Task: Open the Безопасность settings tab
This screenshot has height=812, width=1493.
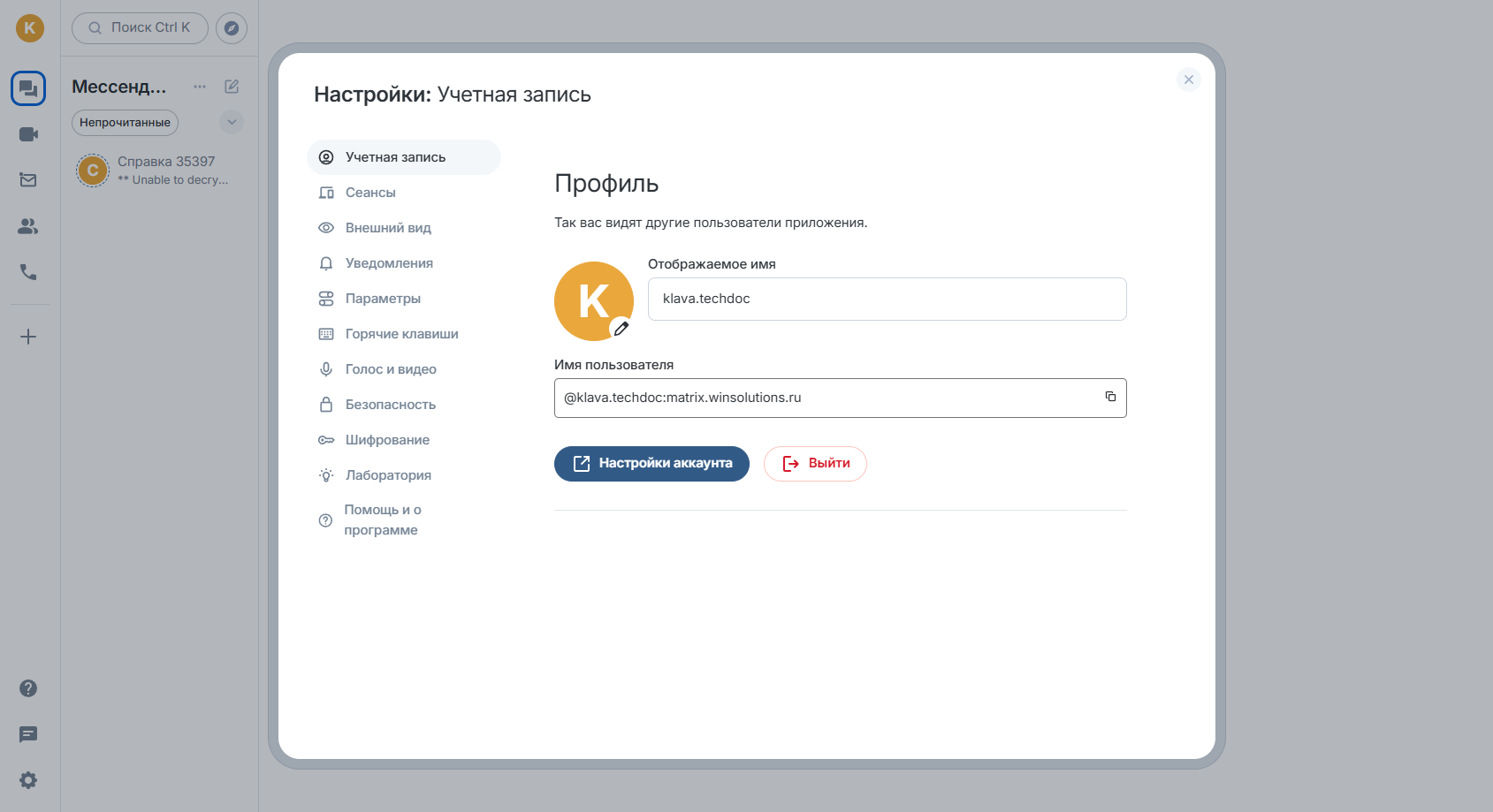Action: point(404,405)
